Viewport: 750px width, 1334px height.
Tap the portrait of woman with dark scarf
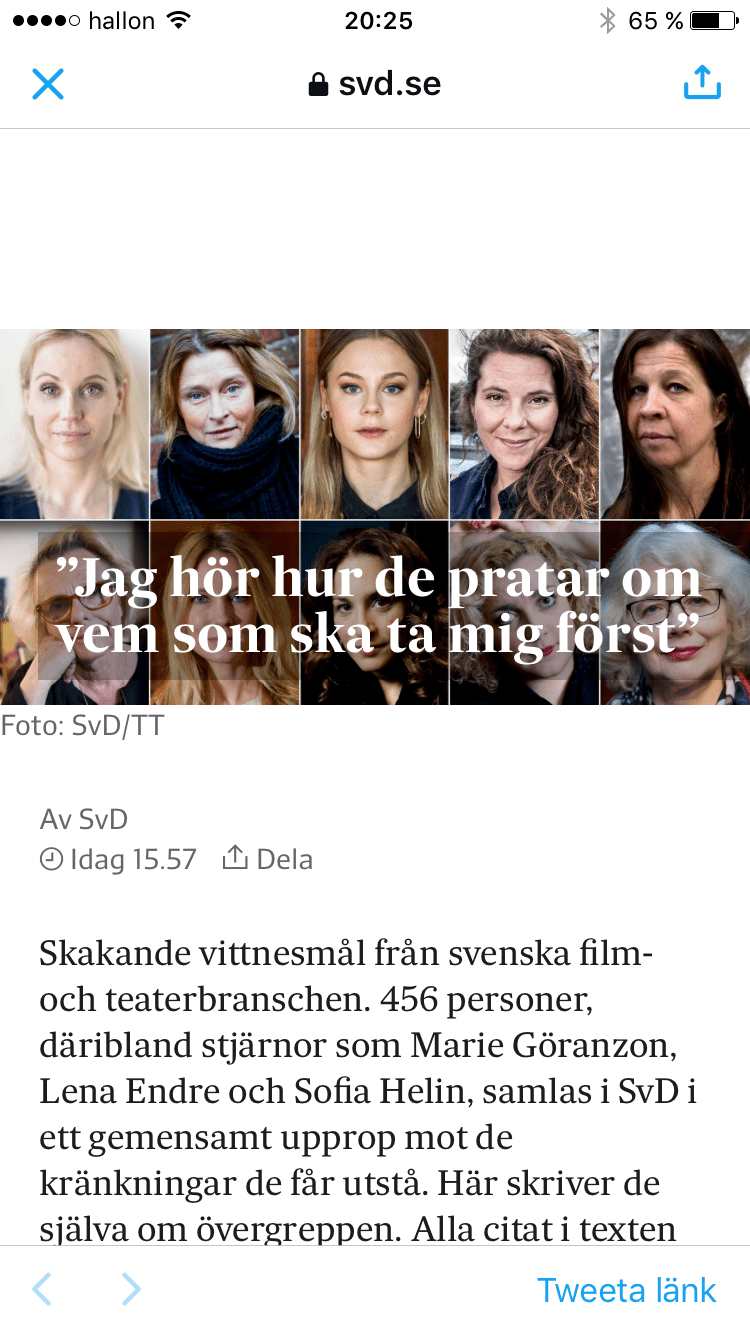pyautogui.click(x=225, y=424)
